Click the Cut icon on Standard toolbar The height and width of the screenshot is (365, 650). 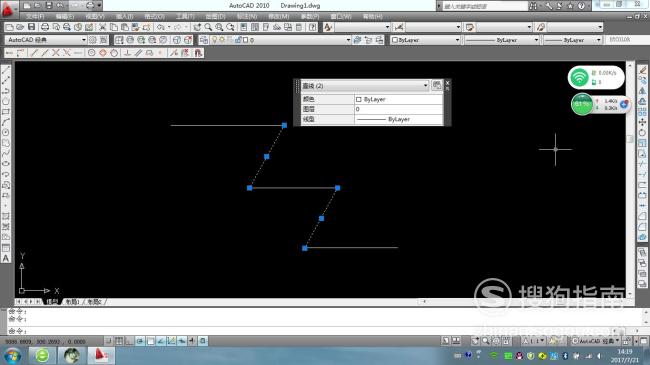pos(102,27)
